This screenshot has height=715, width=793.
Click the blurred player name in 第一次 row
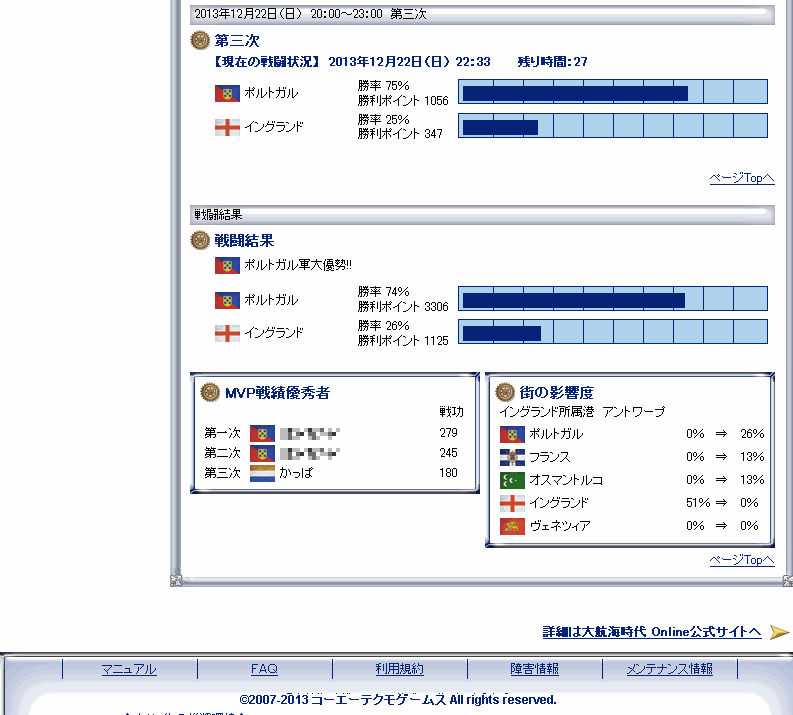click(310, 433)
